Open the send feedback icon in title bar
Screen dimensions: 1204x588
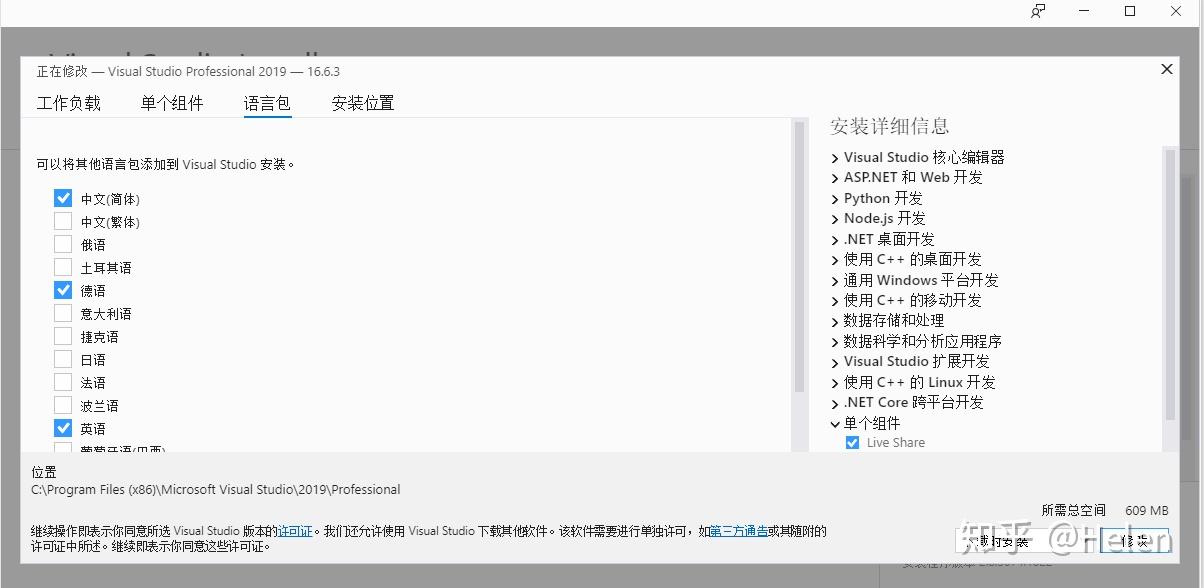coord(1039,11)
